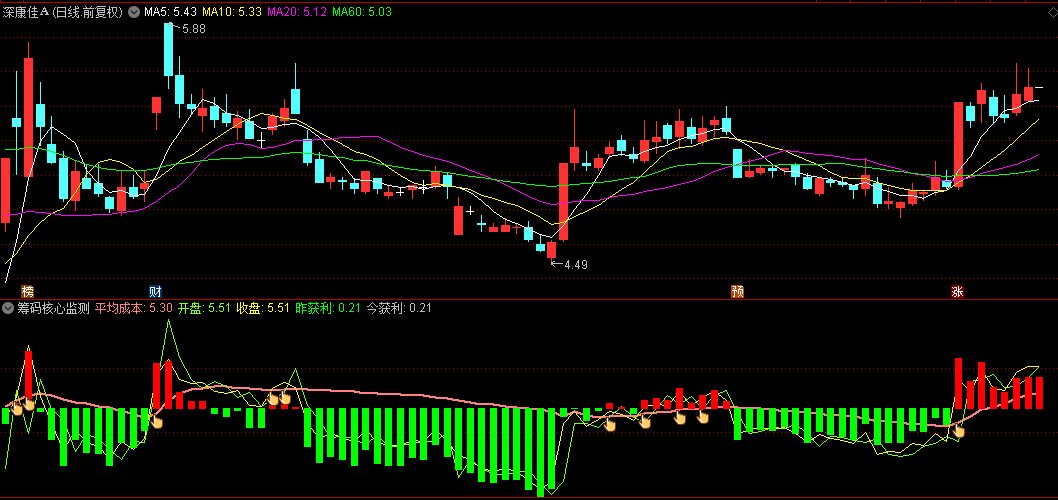
Task: Click the 昨获利: 0.21 value
Action: 327,308
